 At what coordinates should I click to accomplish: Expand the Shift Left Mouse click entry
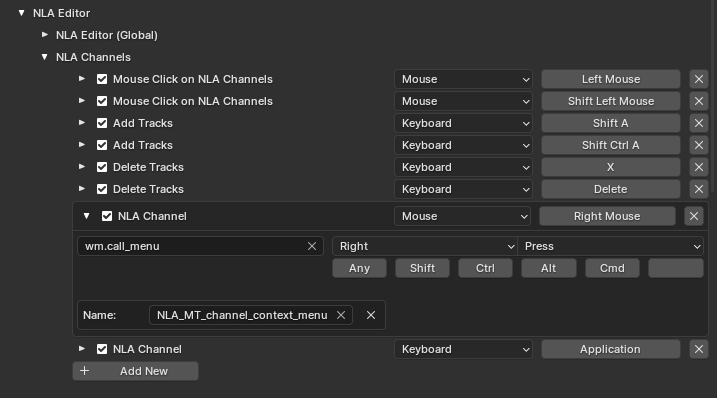82,101
